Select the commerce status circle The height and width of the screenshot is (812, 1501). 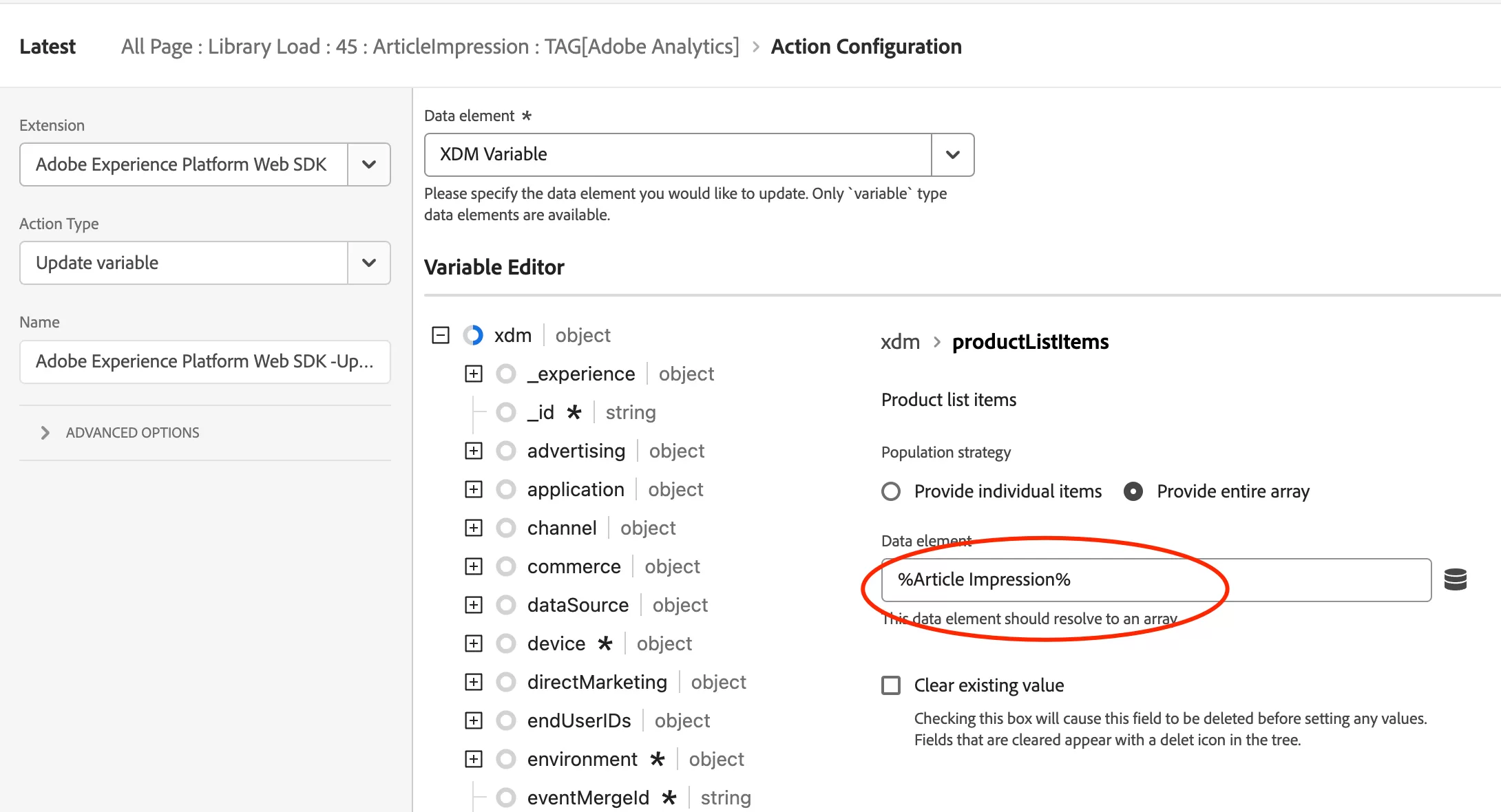506,566
